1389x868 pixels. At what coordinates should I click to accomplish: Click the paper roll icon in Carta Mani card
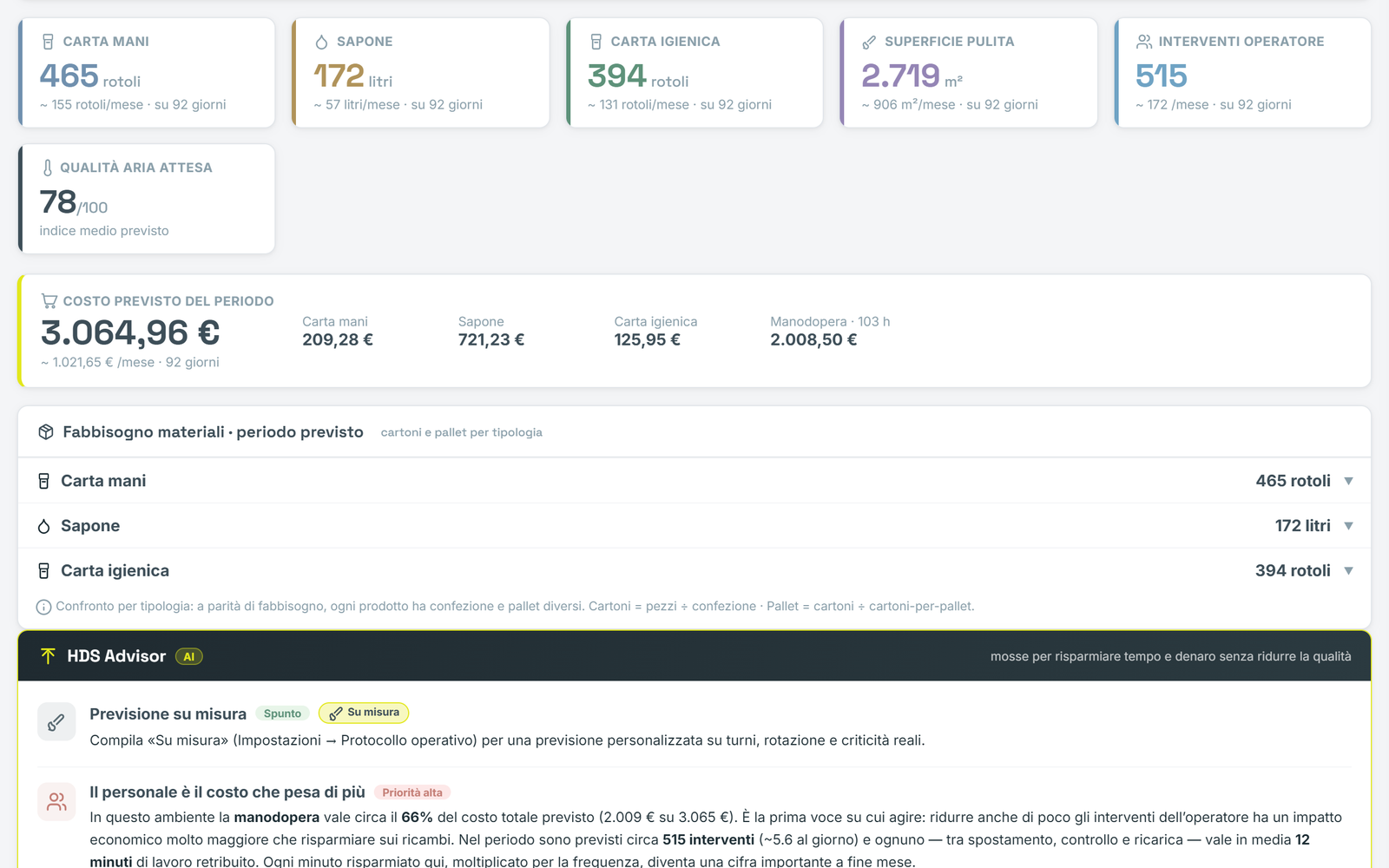[x=49, y=42]
